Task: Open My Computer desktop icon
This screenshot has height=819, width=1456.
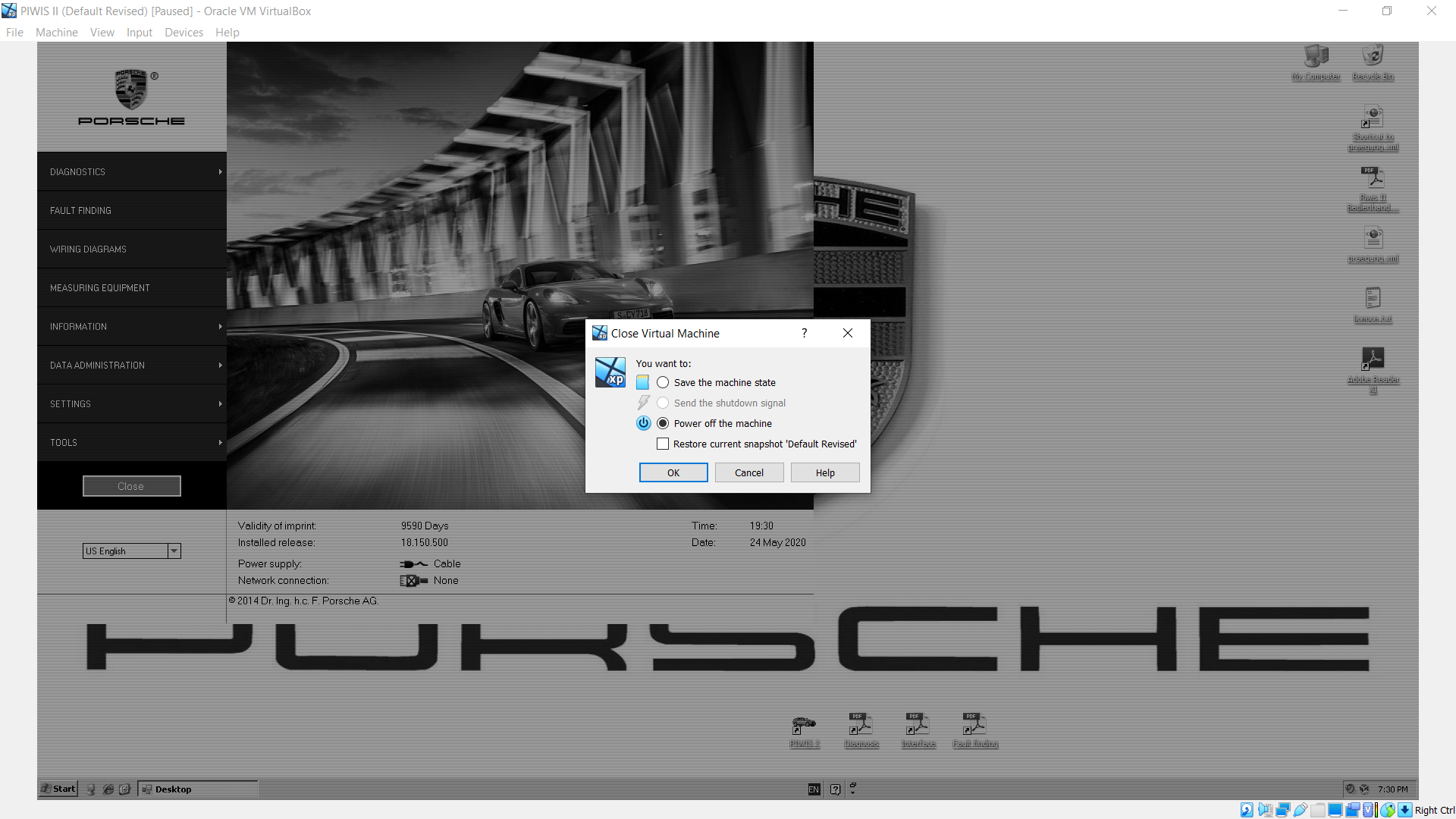Action: pyautogui.click(x=1316, y=59)
